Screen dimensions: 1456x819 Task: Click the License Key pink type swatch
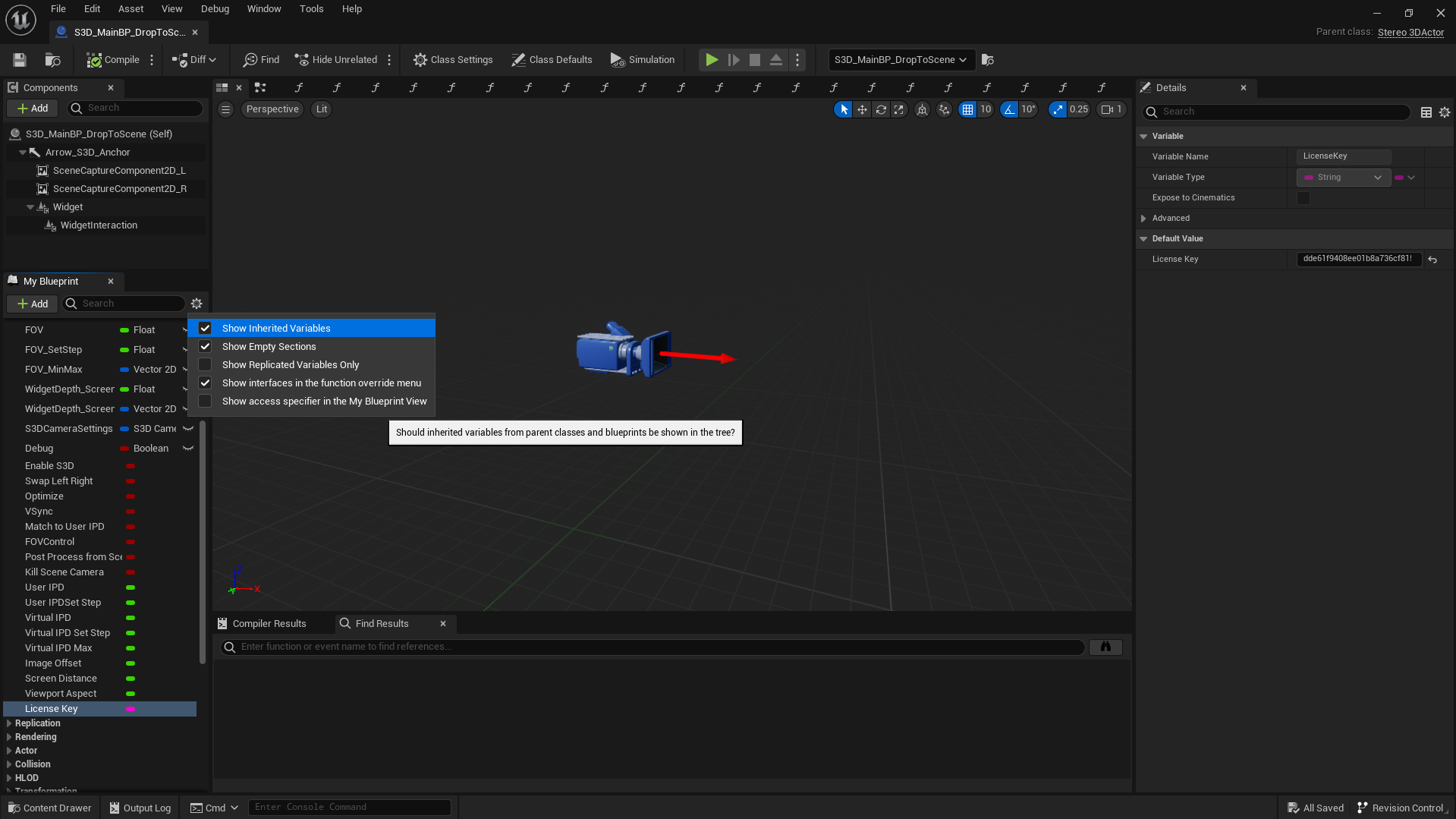(x=131, y=709)
